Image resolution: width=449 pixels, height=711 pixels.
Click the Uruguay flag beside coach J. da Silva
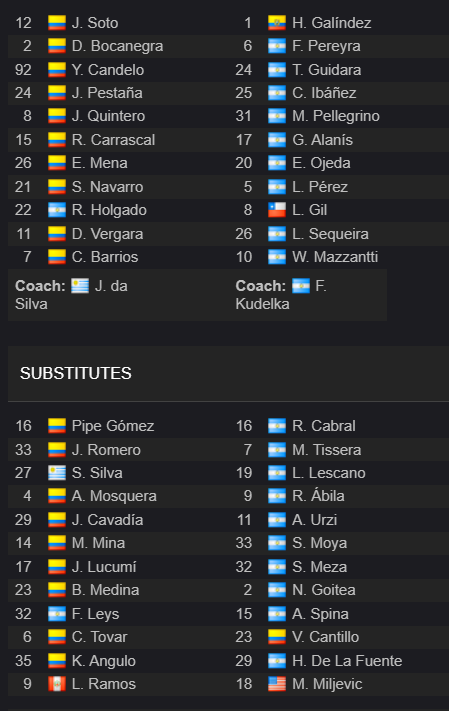click(x=80, y=286)
